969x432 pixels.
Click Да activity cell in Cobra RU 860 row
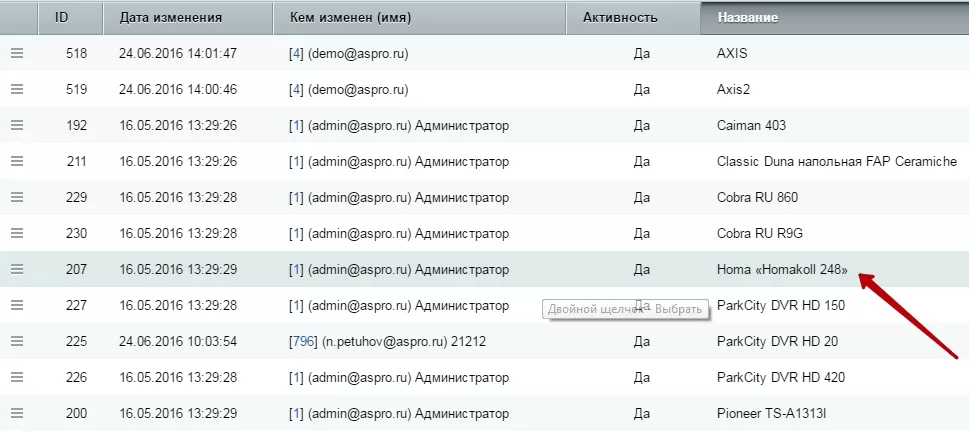tap(641, 198)
